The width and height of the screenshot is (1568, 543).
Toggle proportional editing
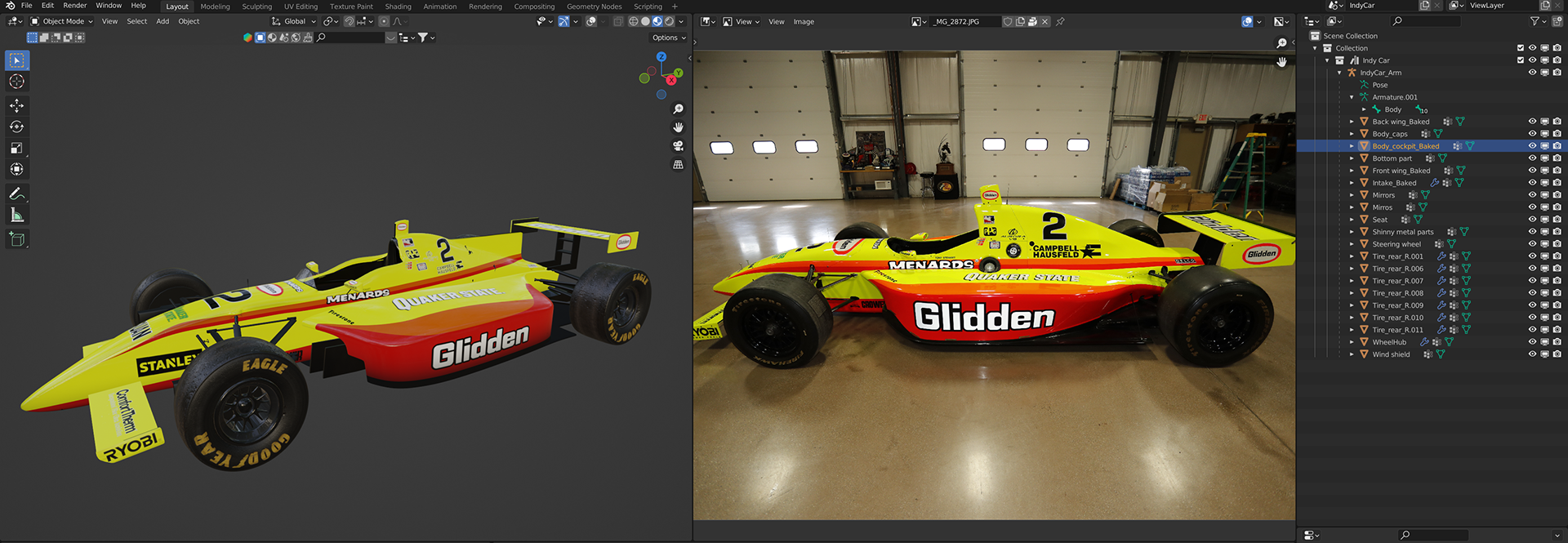click(384, 22)
